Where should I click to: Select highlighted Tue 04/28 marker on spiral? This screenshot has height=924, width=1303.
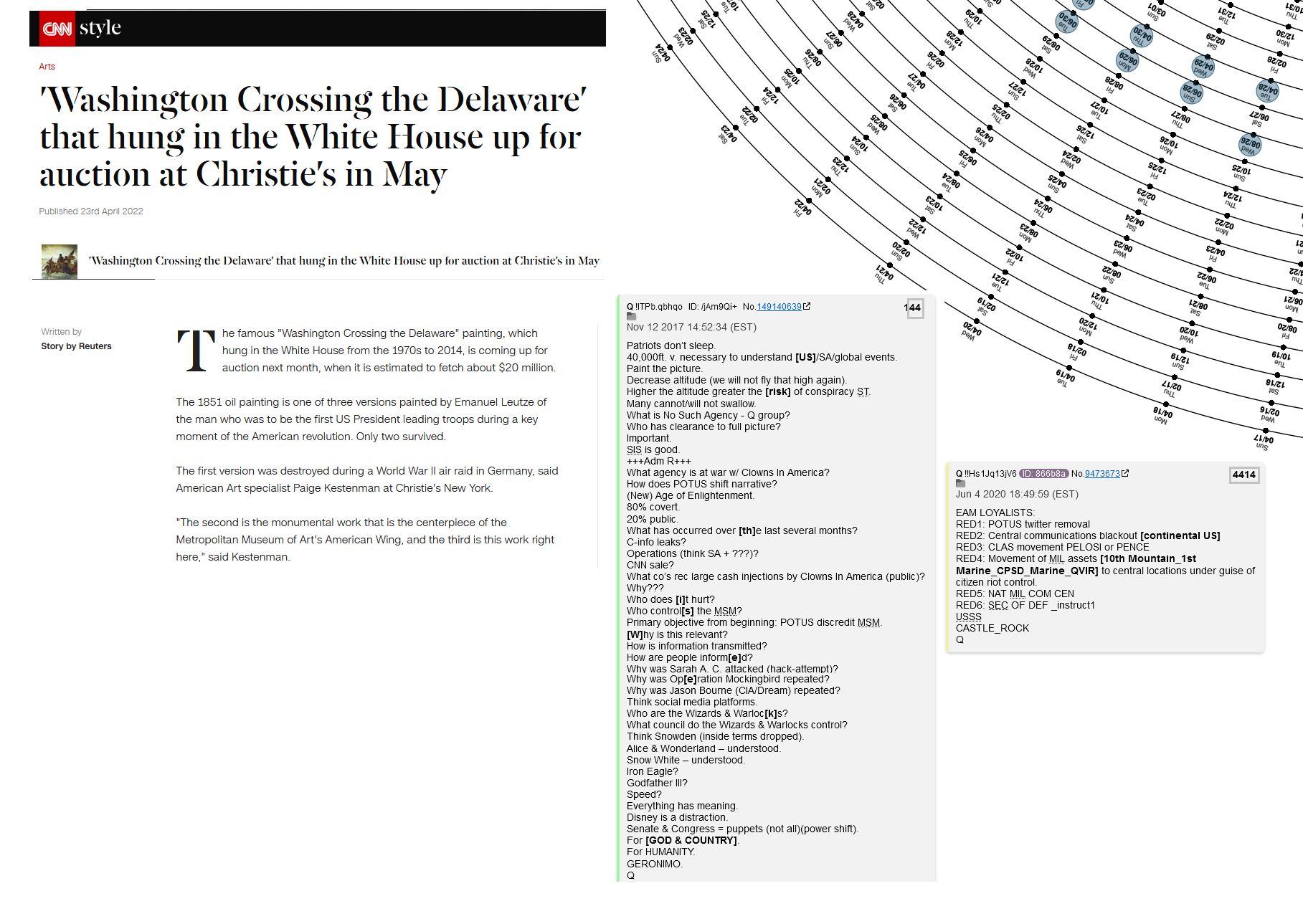1267,91
